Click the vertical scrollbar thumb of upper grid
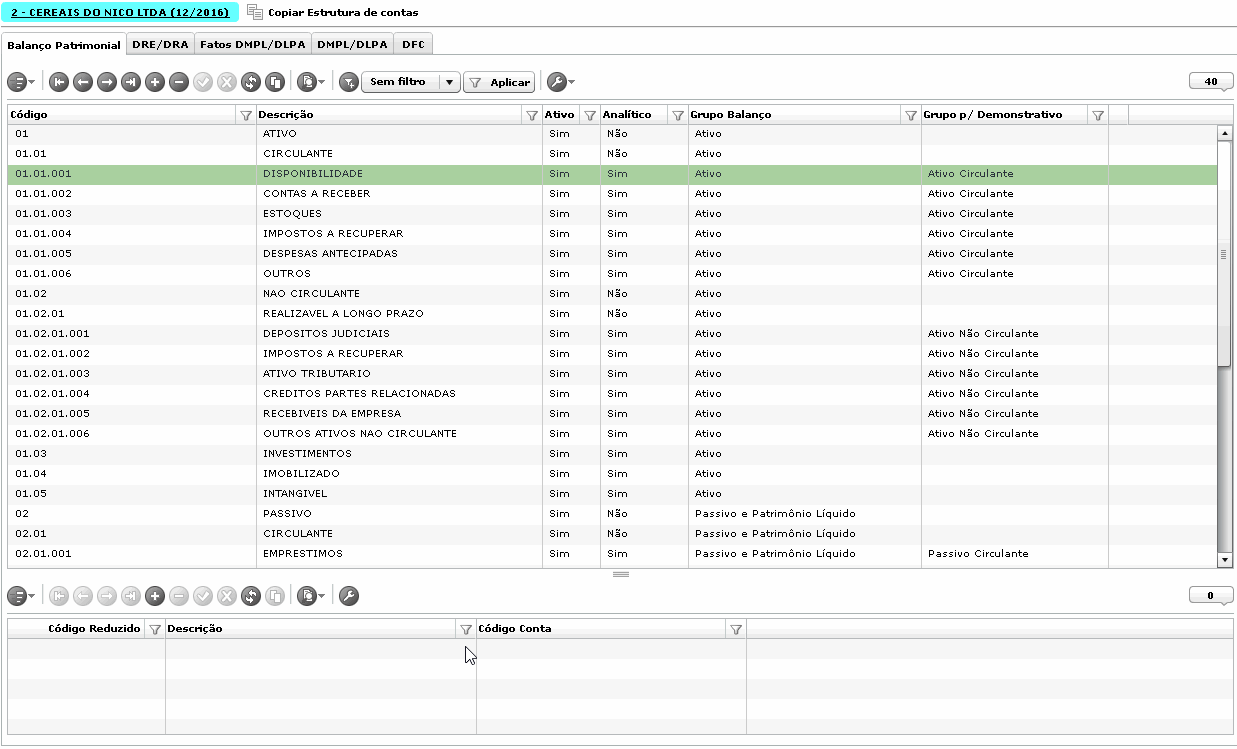This screenshot has height=749, width=1237. (x=1224, y=254)
